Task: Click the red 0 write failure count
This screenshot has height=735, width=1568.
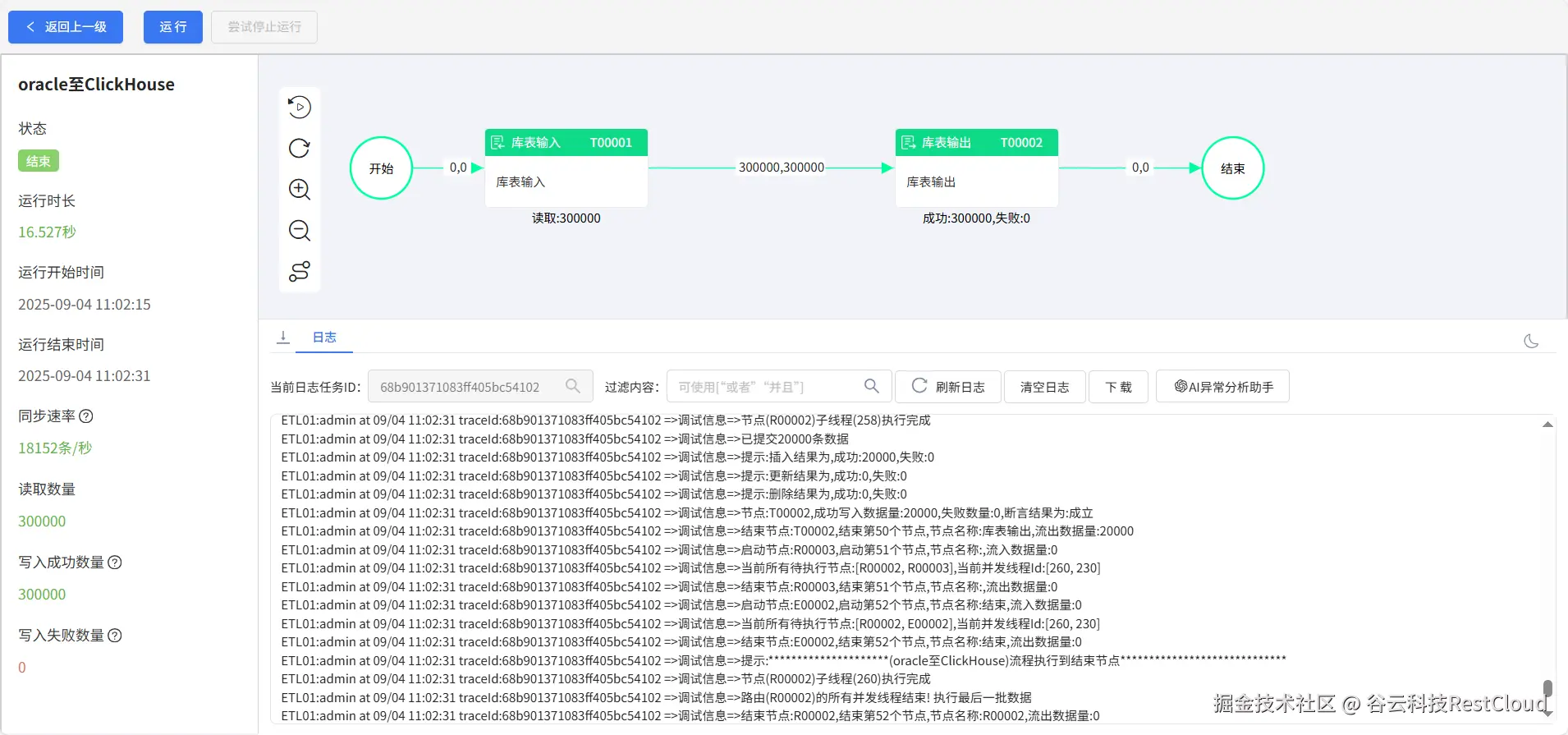Action: coord(22,668)
